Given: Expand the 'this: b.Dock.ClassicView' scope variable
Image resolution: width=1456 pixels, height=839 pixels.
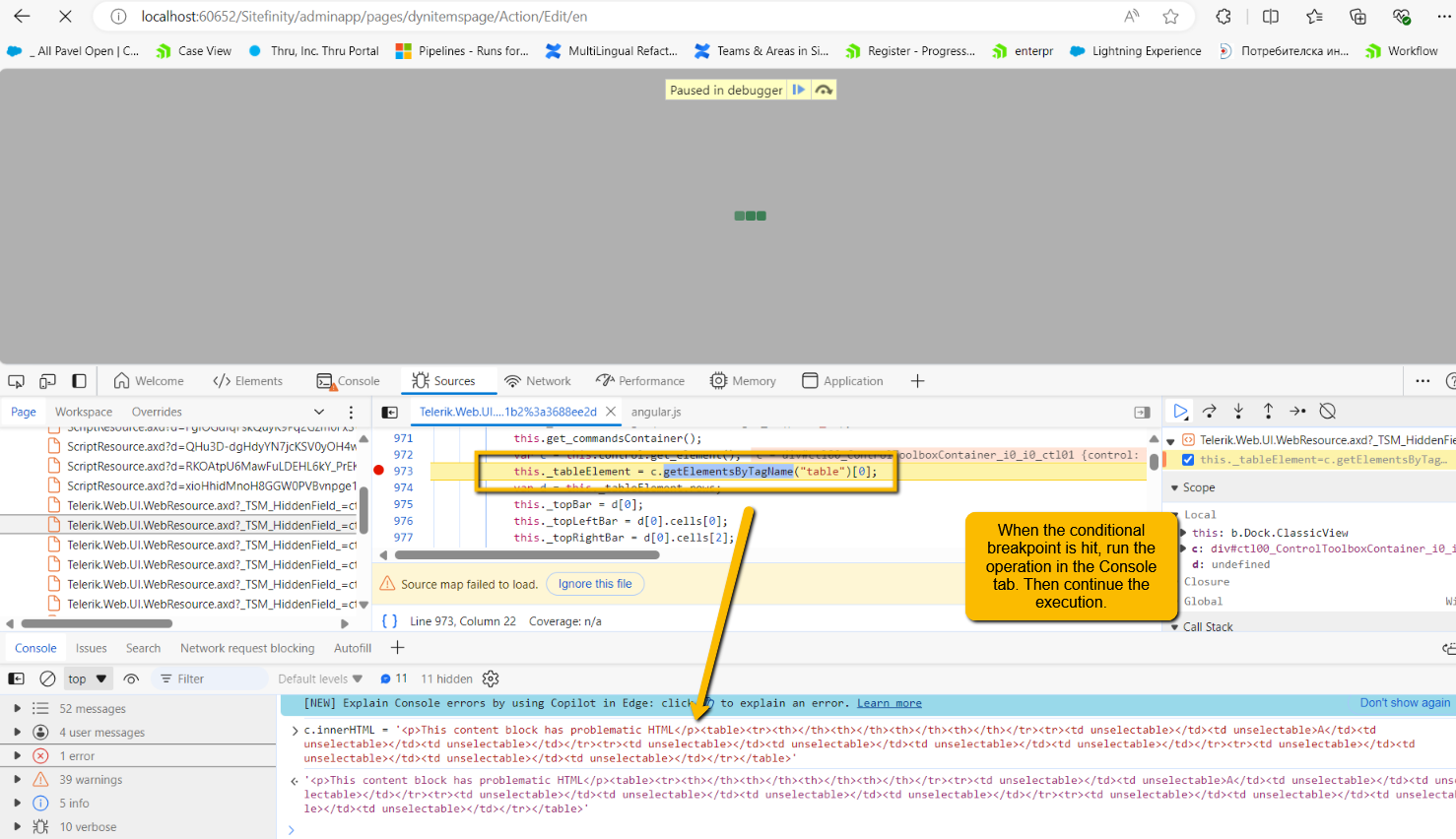Looking at the screenshot, I should pyautogui.click(x=1183, y=533).
